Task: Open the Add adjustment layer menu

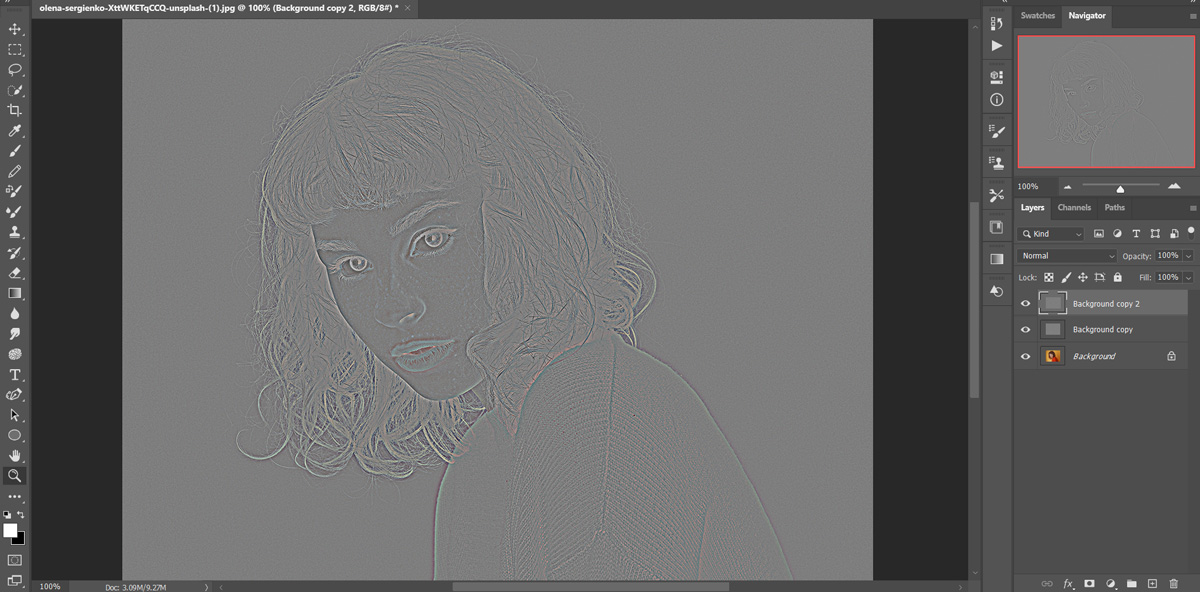Action: (1110, 582)
